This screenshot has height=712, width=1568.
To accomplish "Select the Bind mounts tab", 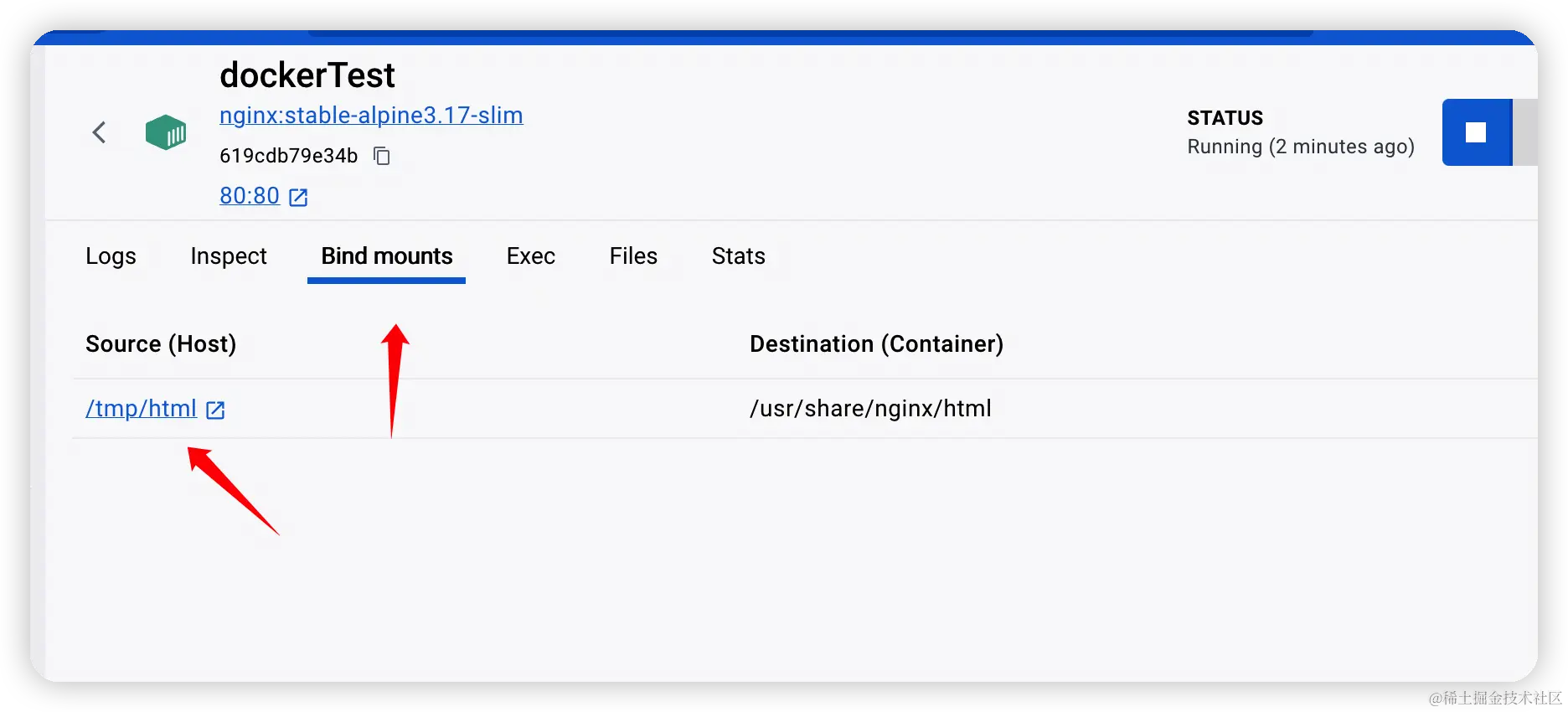I will 387,256.
